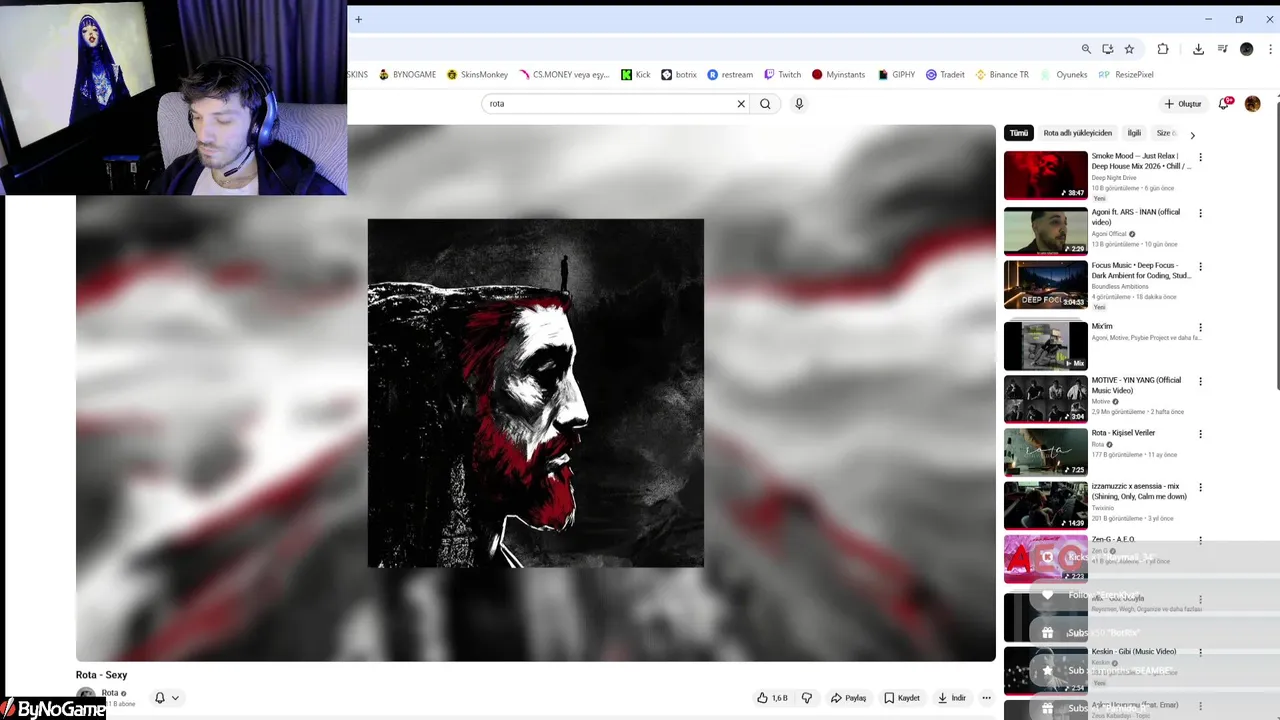Click the 'Deep Night Drive' channel name
Image resolution: width=1280 pixels, height=720 pixels.
pyautogui.click(x=1114, y=178)
